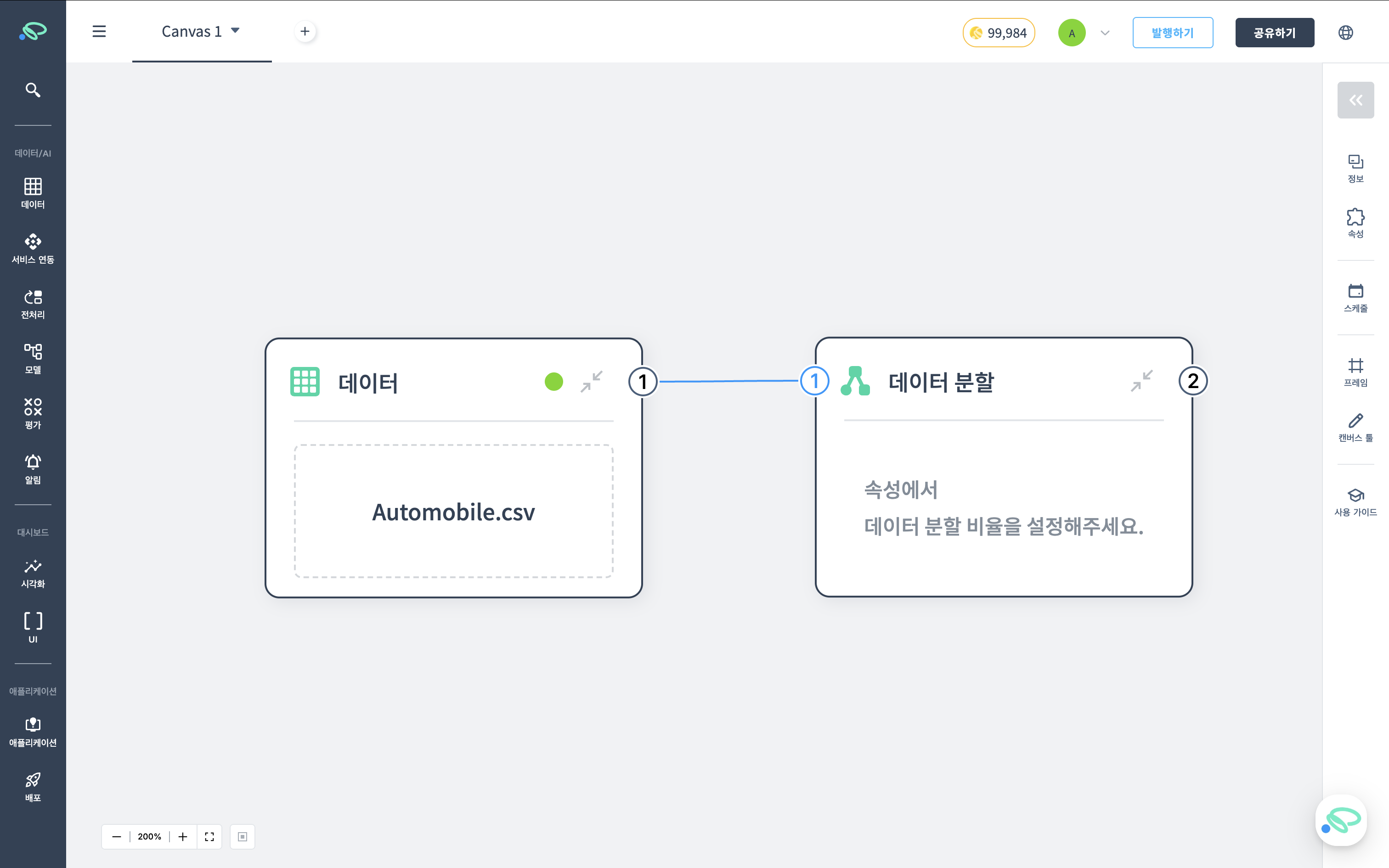Open the 모델 section from the sidebar
1389x868 pixels.
pyautogui.click(x=33, y=357)
